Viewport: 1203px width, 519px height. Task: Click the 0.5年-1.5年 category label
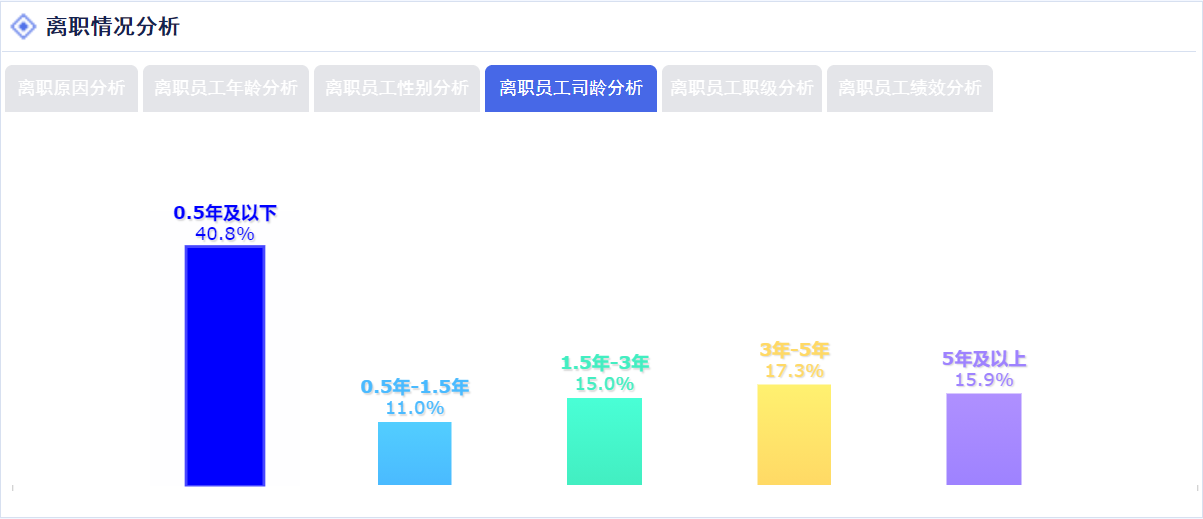pos(415,387)
